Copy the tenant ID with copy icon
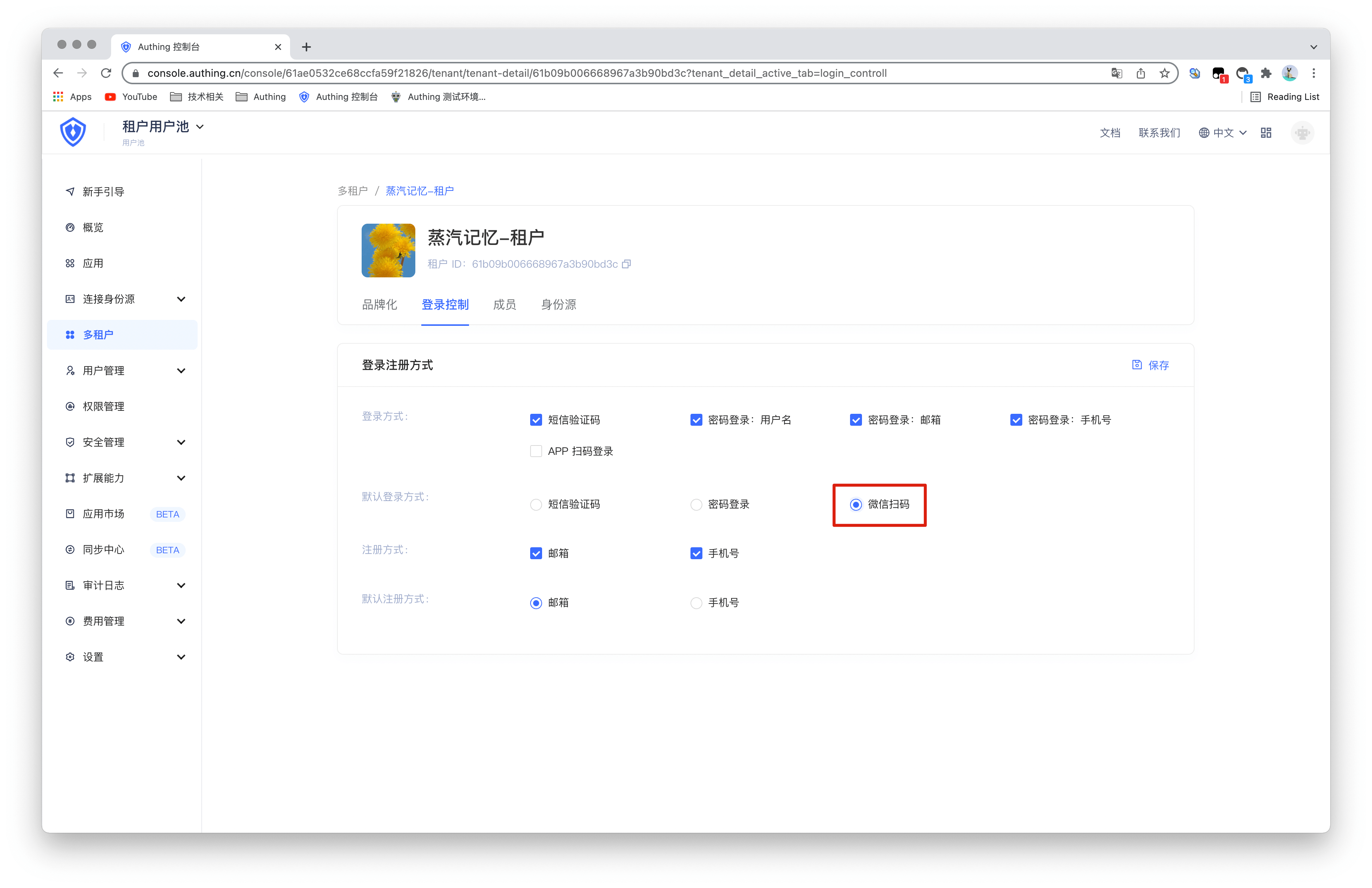The image size is (1372, 888). coord(627,264)
